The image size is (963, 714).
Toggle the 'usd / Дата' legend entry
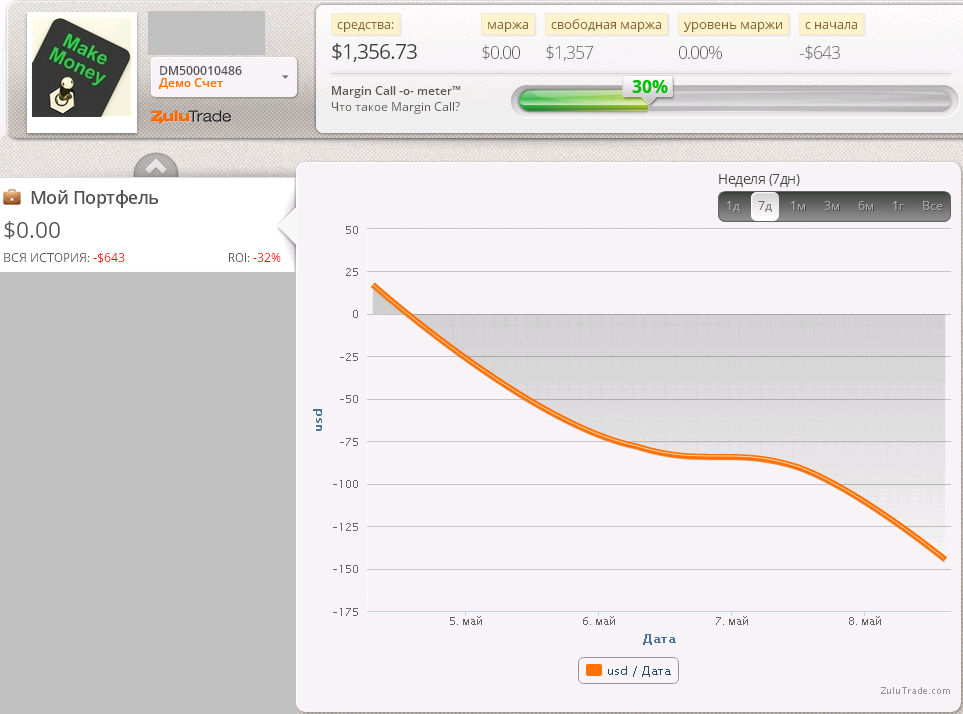pos(628,670)
